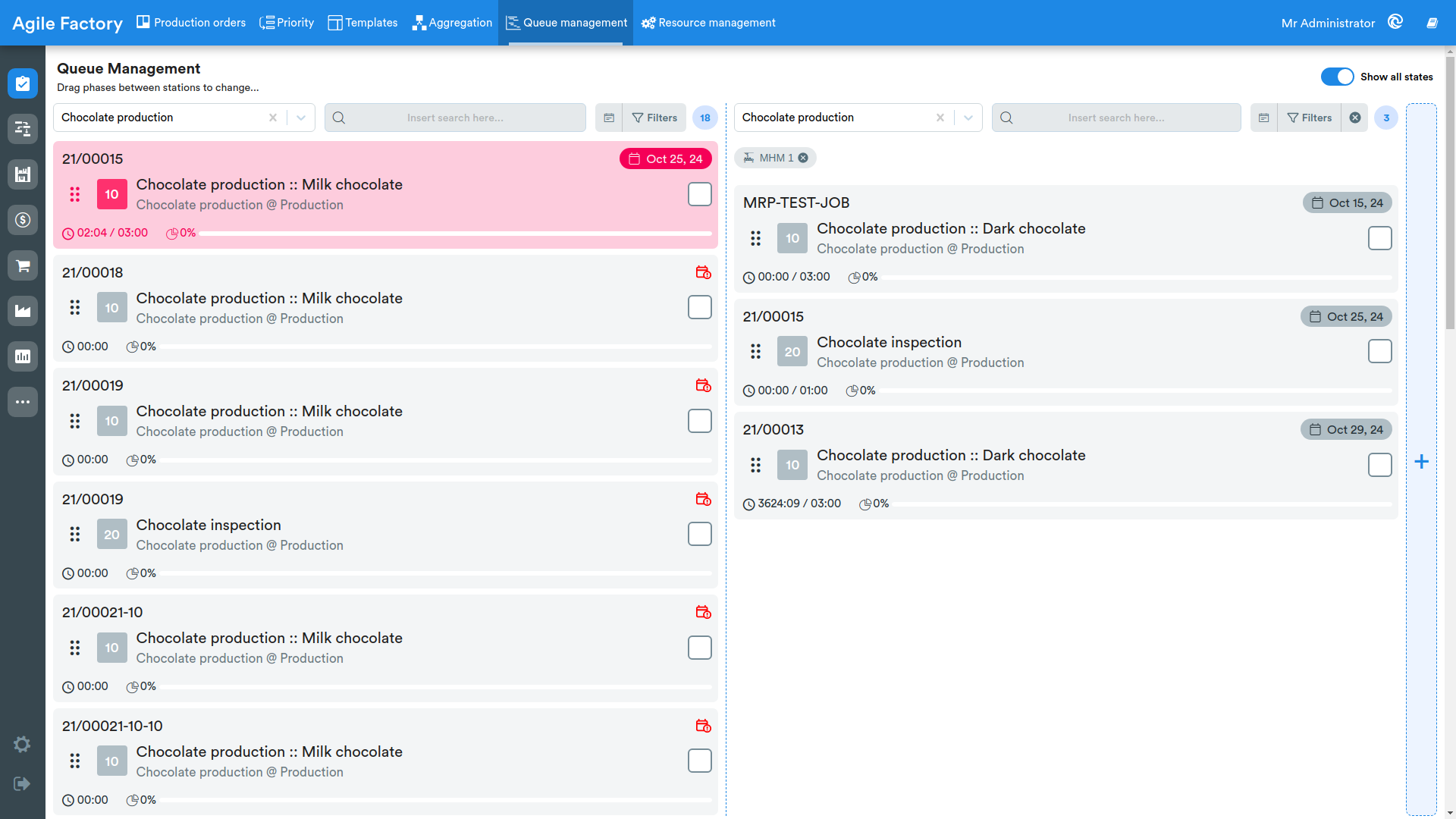Open the factory sidebar icon

click(23, 311)
